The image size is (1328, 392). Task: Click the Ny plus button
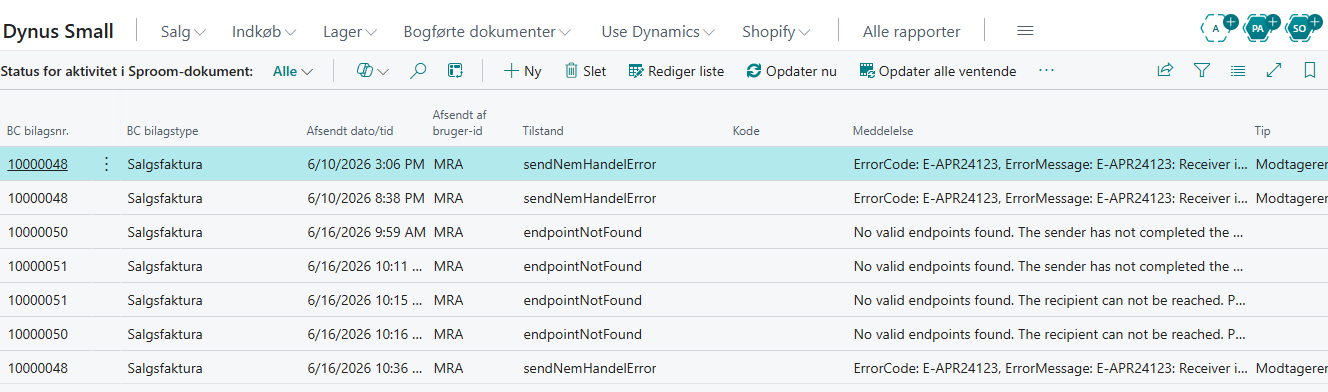point(522,71)
